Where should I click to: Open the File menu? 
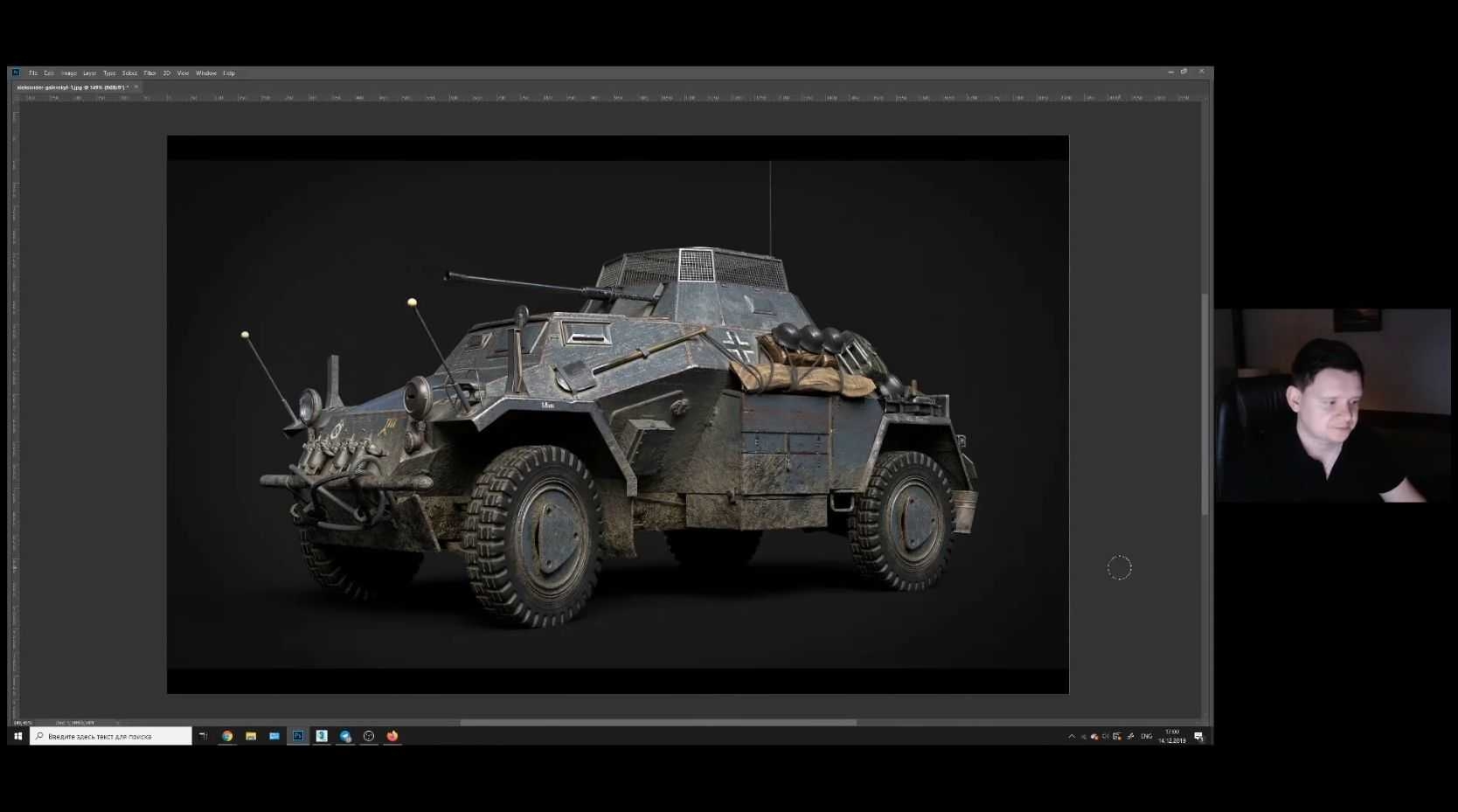pos(33,73)
